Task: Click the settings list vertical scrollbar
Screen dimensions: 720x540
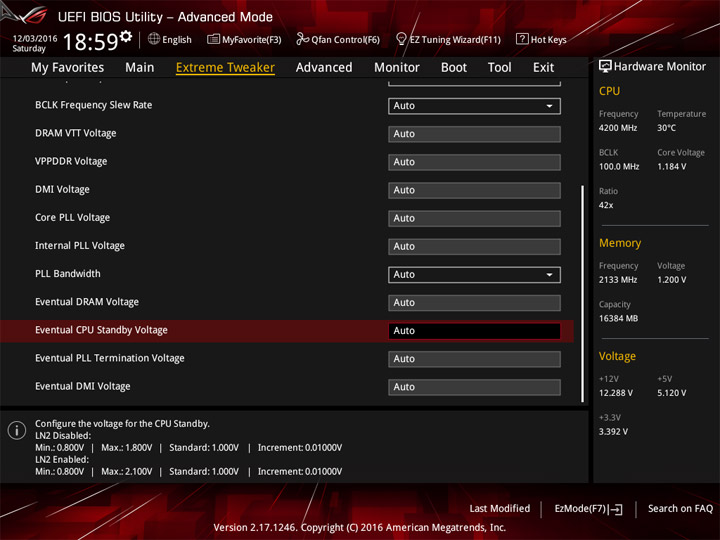Action: tap(582, 294)
